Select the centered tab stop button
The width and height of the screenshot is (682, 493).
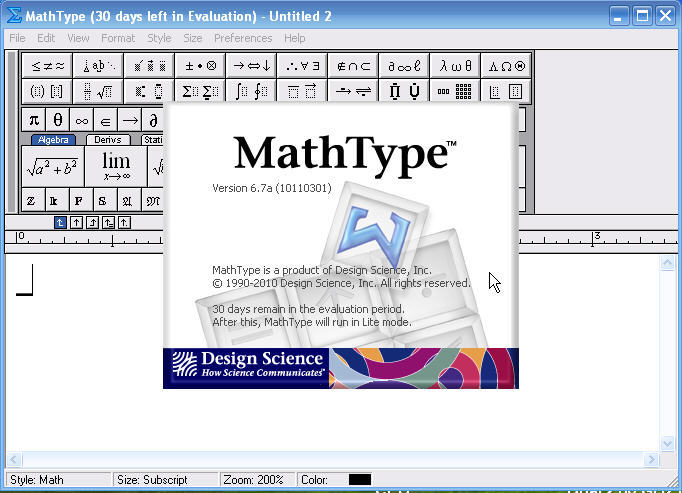click(76, 223)
